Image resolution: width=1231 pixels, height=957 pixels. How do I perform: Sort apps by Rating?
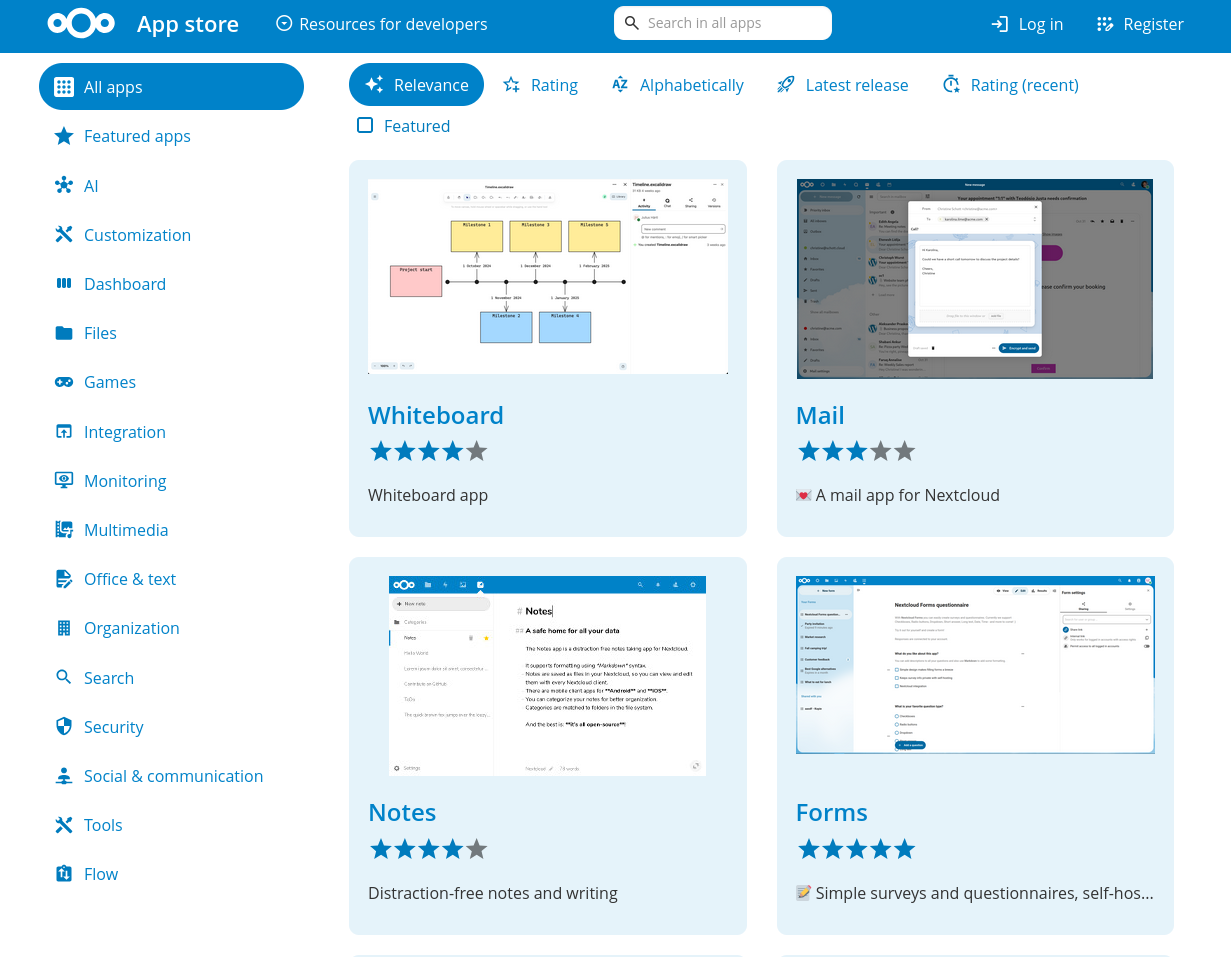click(540, 85)
